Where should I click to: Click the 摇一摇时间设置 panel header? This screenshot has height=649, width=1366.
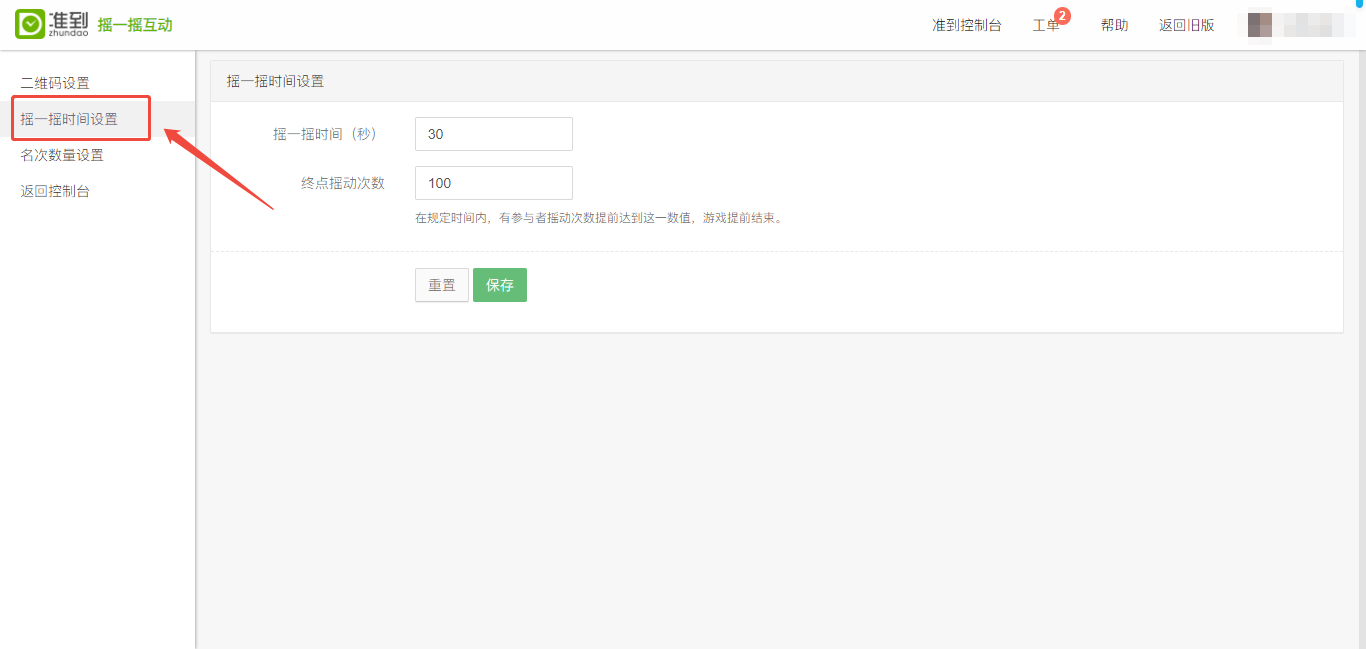pos(275,81)
